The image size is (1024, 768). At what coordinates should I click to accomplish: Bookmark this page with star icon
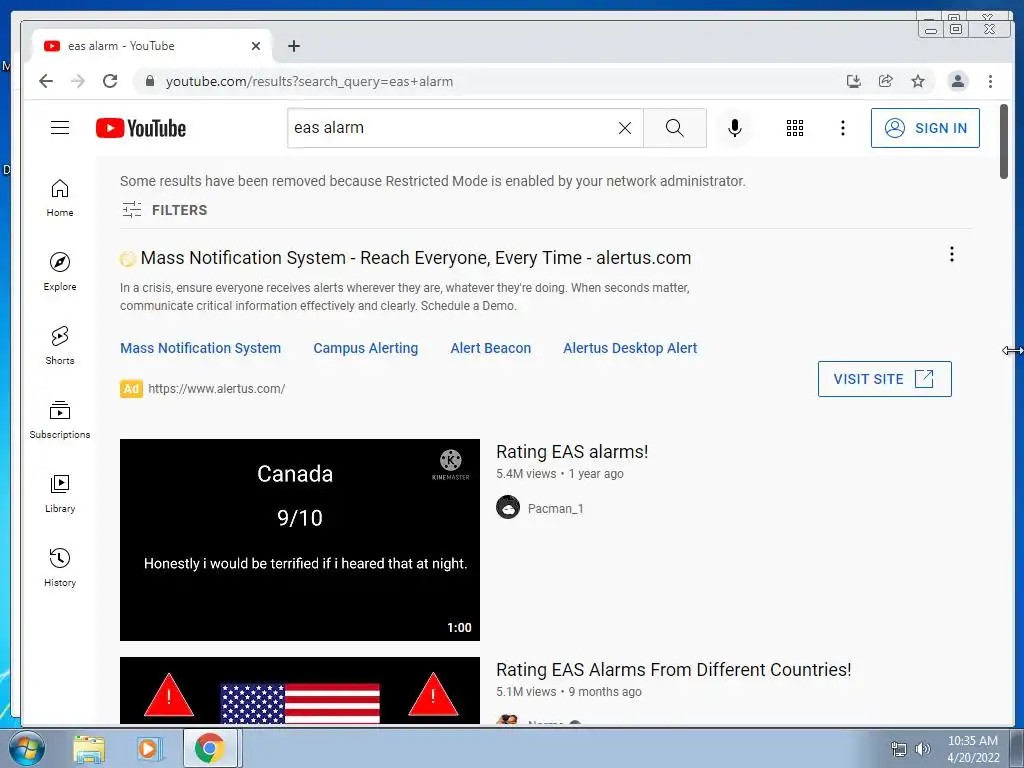tap(918, 81)
